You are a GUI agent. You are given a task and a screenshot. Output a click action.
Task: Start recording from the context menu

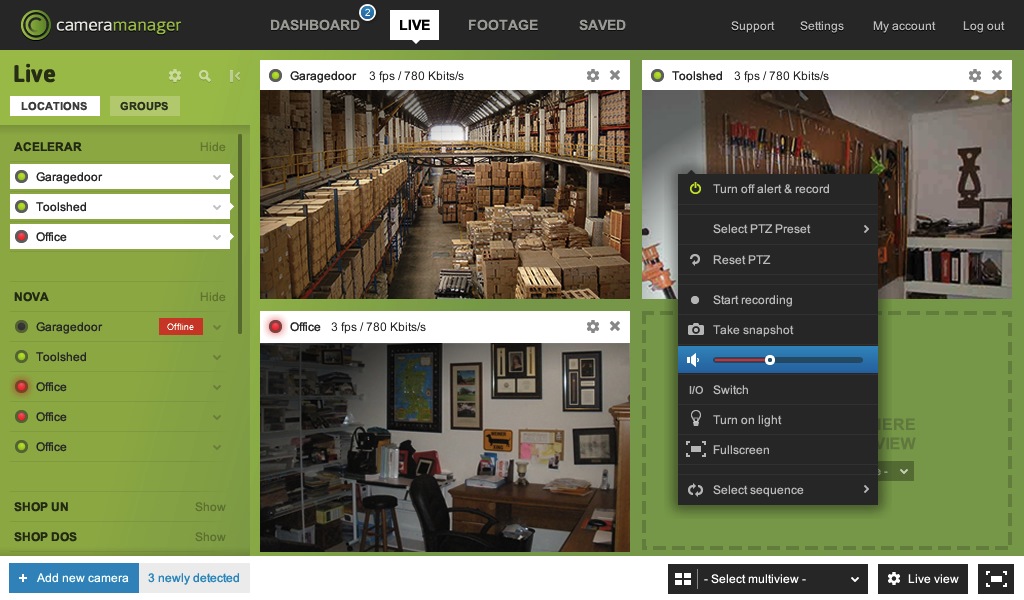point(752,300)
